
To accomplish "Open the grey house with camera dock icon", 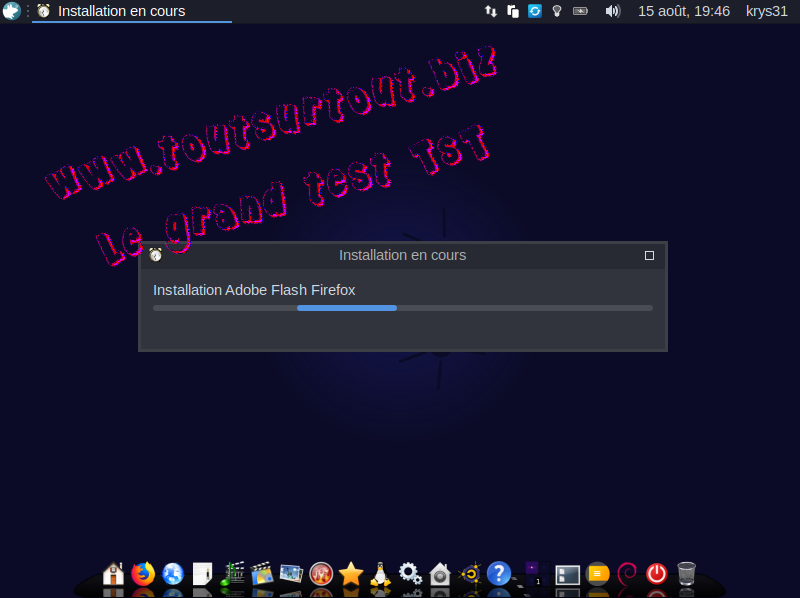I will 440,574.
